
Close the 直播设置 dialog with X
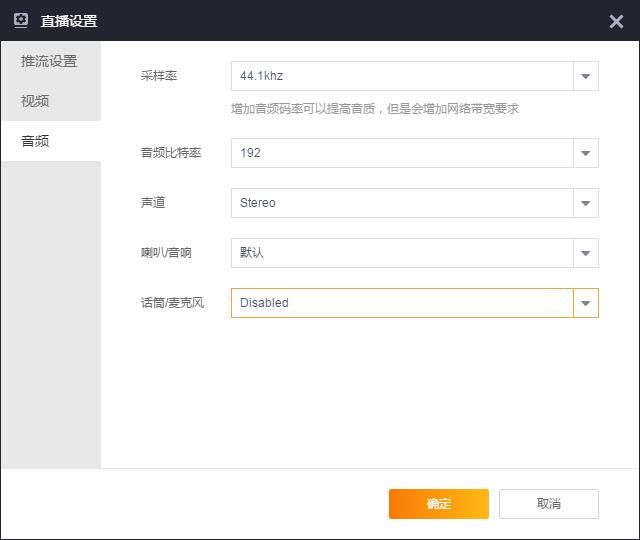(x=616, y=21)
